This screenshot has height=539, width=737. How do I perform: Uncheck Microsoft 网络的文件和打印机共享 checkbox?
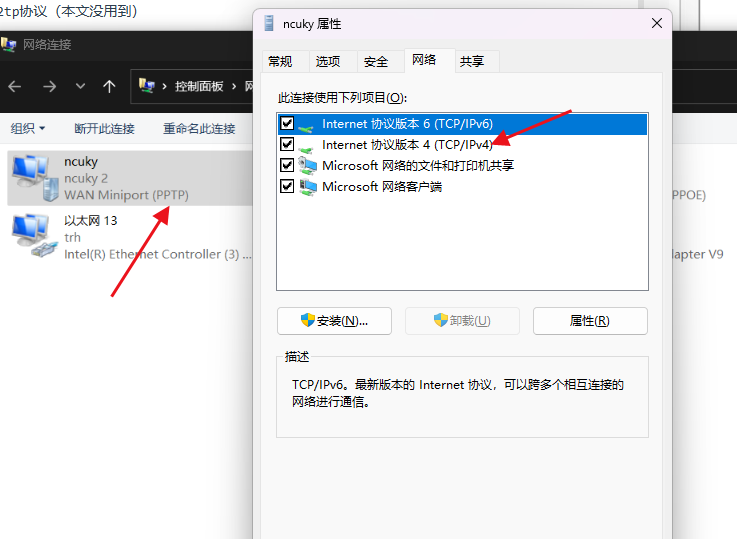(x=287, y=165)
